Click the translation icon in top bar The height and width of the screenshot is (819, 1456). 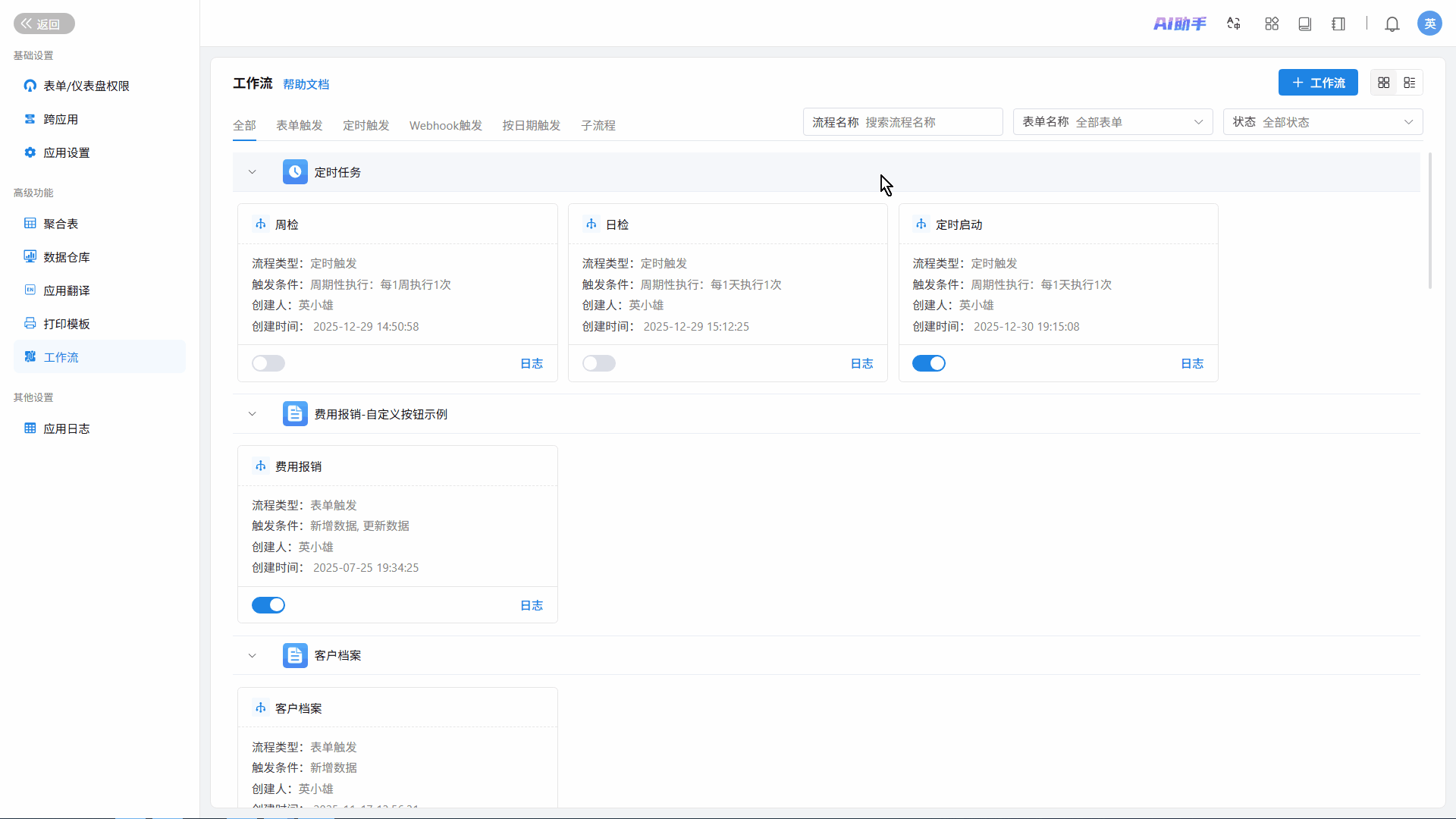(x=1234, y=24)
